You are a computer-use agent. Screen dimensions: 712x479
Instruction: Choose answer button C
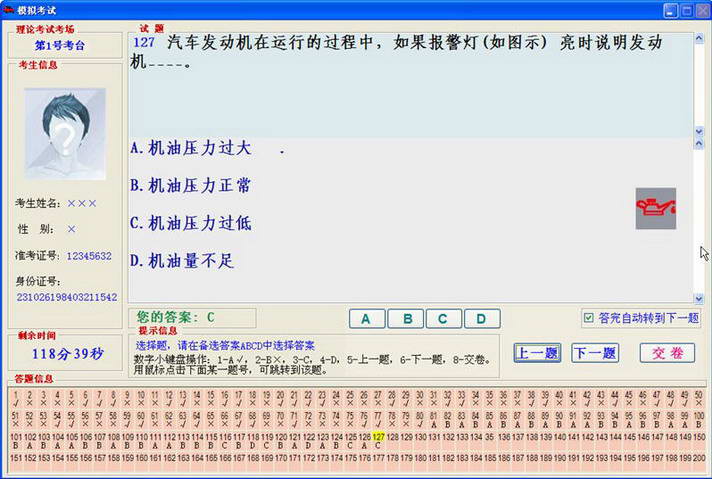point(444,319)
